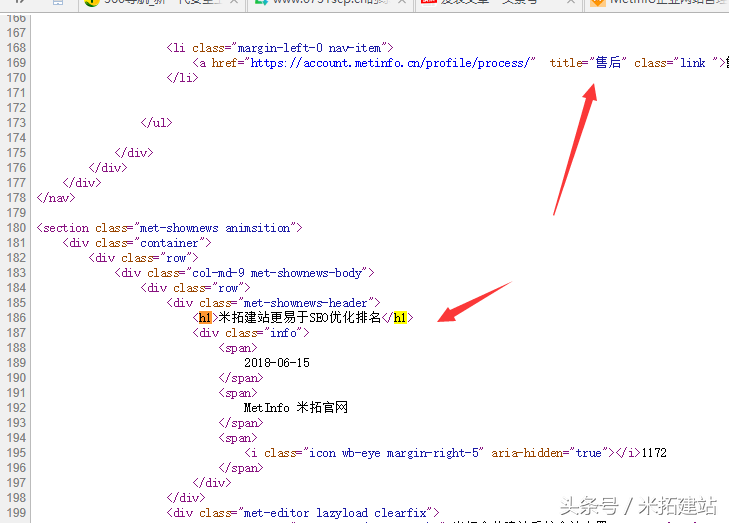The image size is (729, 523).
Task: Click line number 186 in the gutter
Action: (x=16, y=318)
